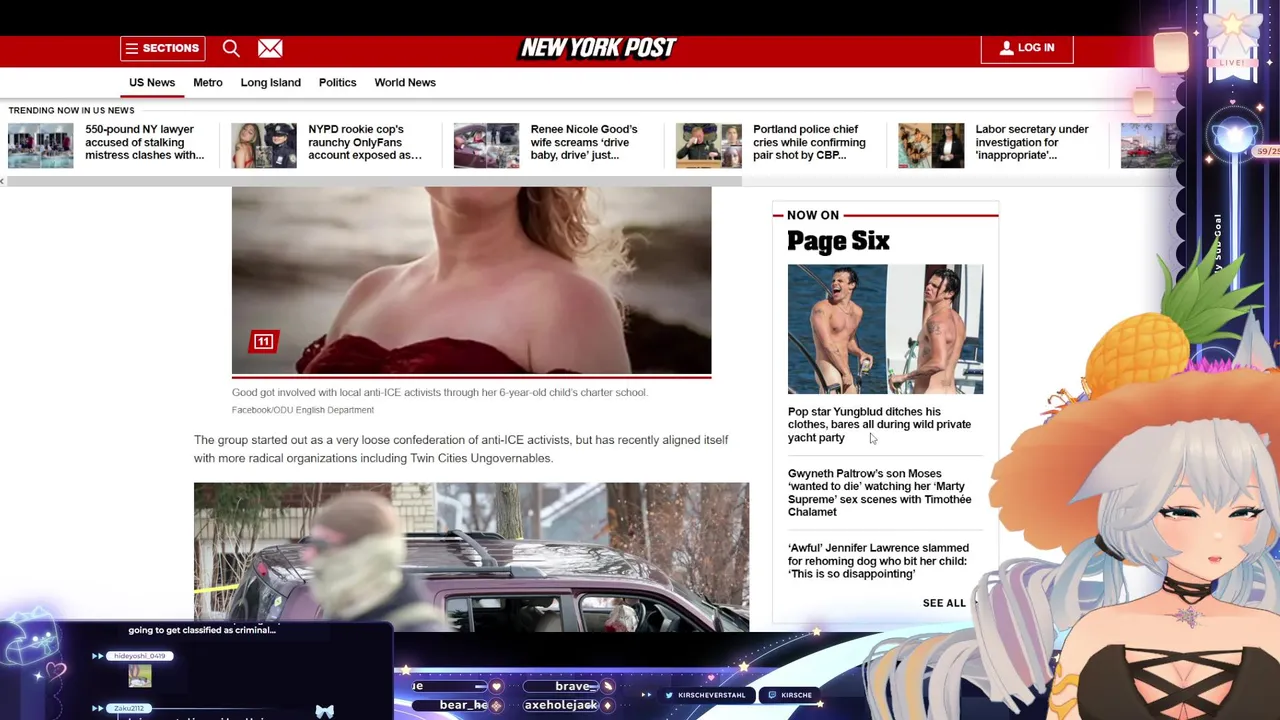Open the 550-pound lawyer story thumbnail

pyautogui.click(x=41, y=145)
